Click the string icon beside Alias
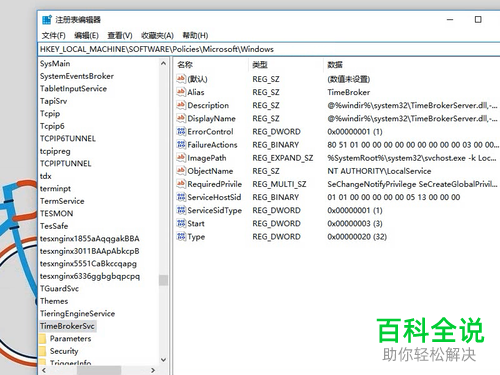Image resolution: width=500 pixels, height=375 pixels. (x=181, y=92)
